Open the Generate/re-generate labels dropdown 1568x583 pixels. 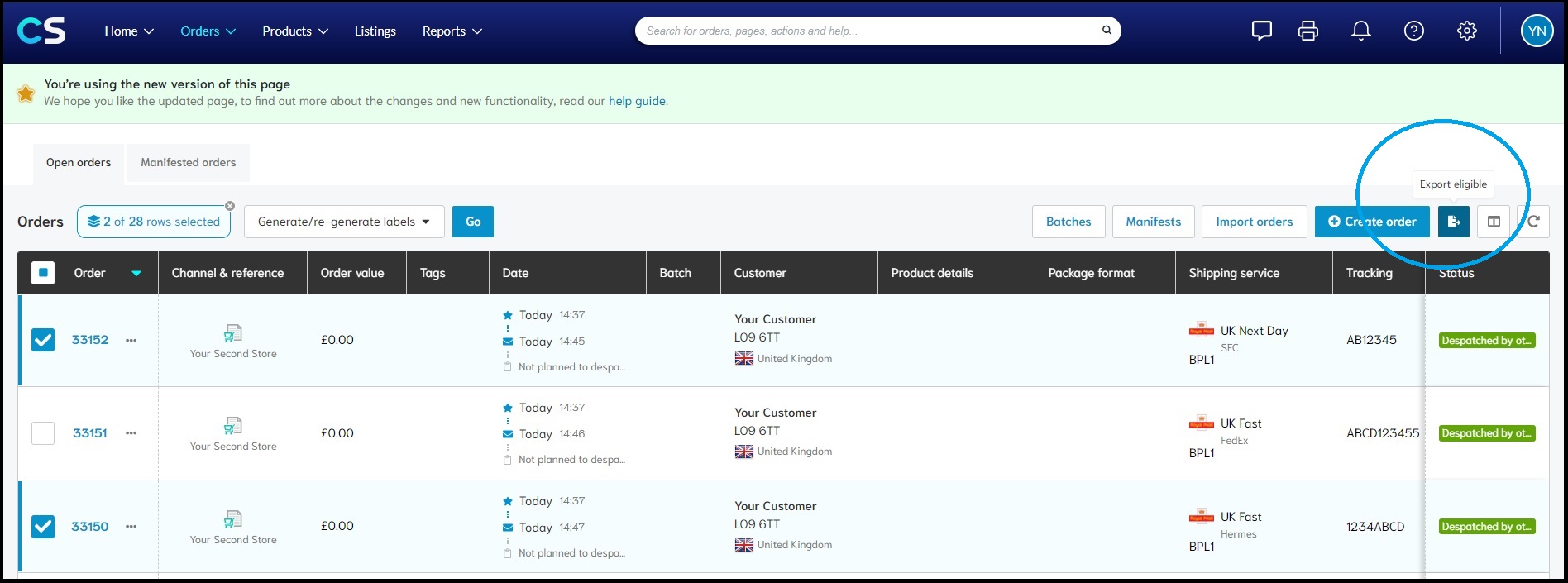point(344,222)
